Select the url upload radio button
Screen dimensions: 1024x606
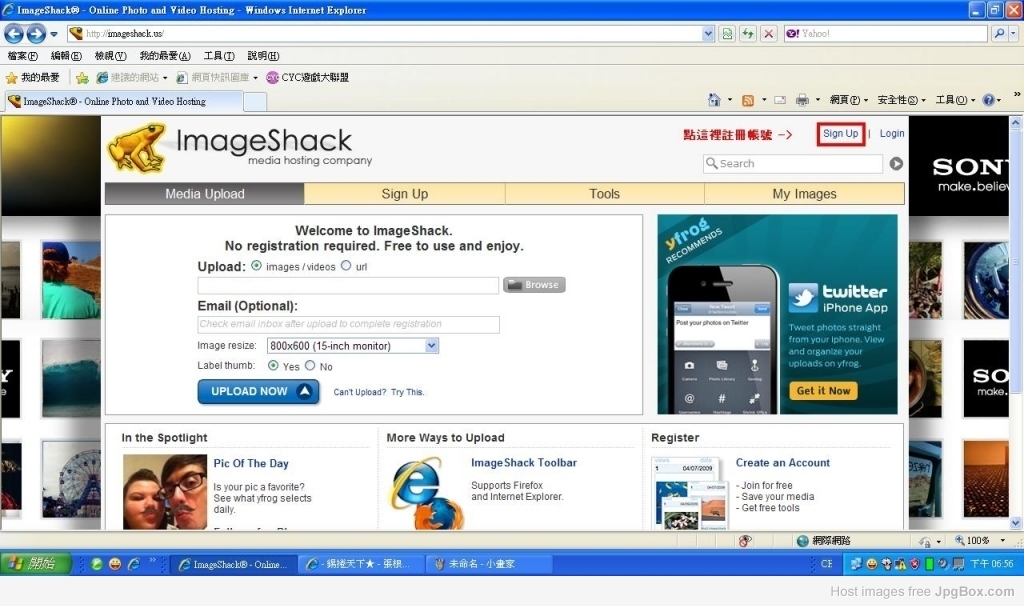click(x=346, y=266)
